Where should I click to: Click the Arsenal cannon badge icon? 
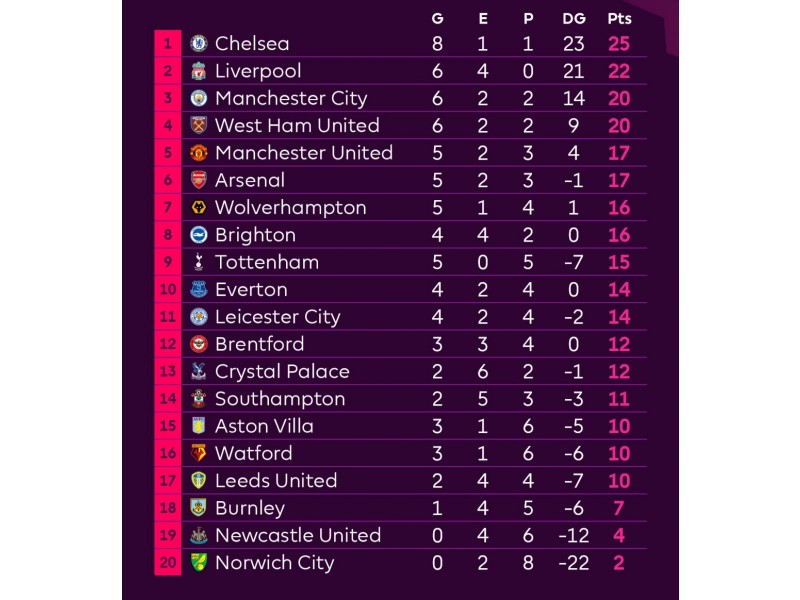tap(198, 180)
